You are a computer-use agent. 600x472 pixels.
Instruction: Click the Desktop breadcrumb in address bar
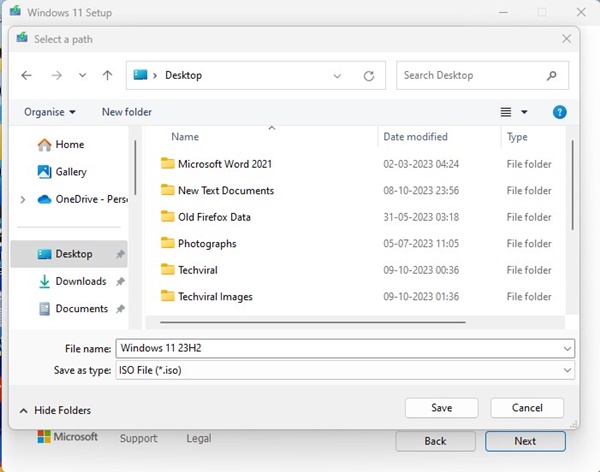(183, 75)
